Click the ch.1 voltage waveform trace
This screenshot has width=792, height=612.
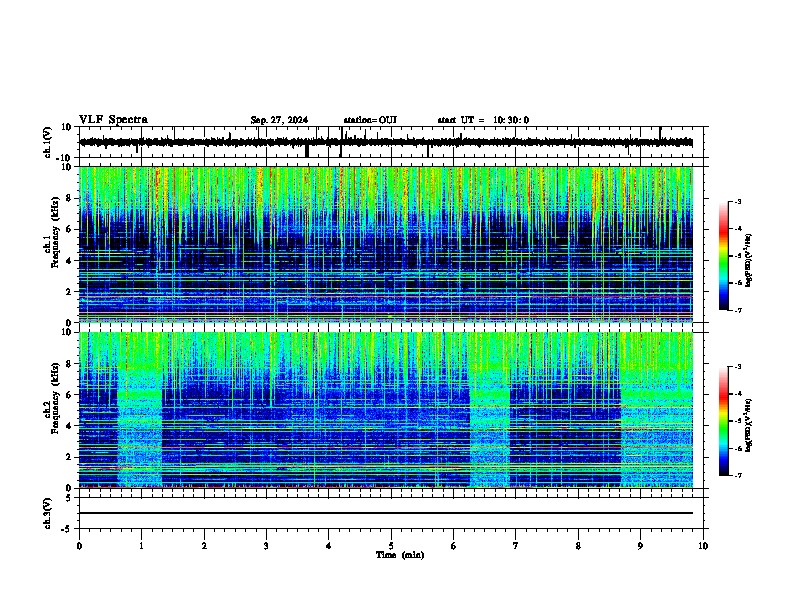(386, 142)
